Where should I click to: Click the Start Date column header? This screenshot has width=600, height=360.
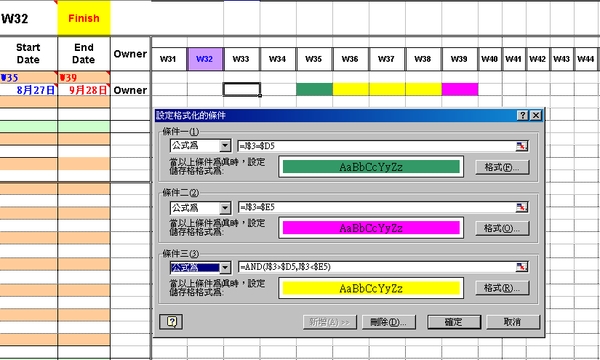point(28,54)
